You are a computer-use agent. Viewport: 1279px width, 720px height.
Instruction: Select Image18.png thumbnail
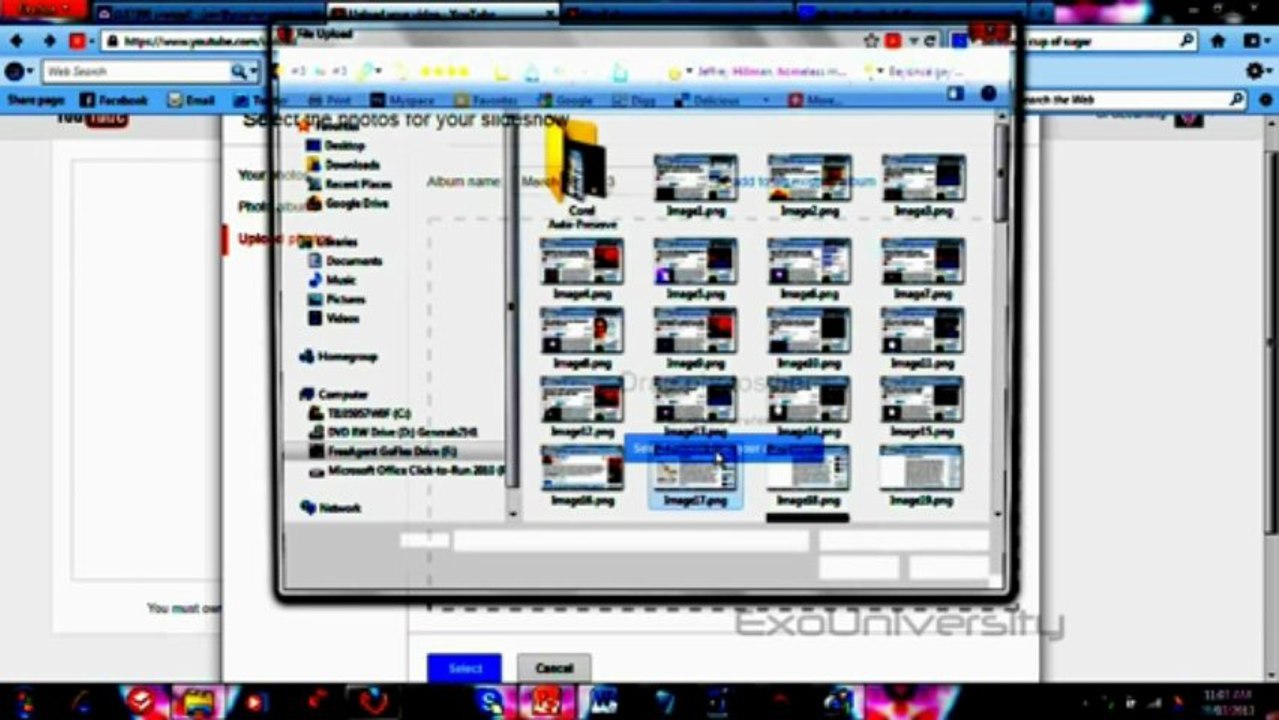[x=809, y=468]
